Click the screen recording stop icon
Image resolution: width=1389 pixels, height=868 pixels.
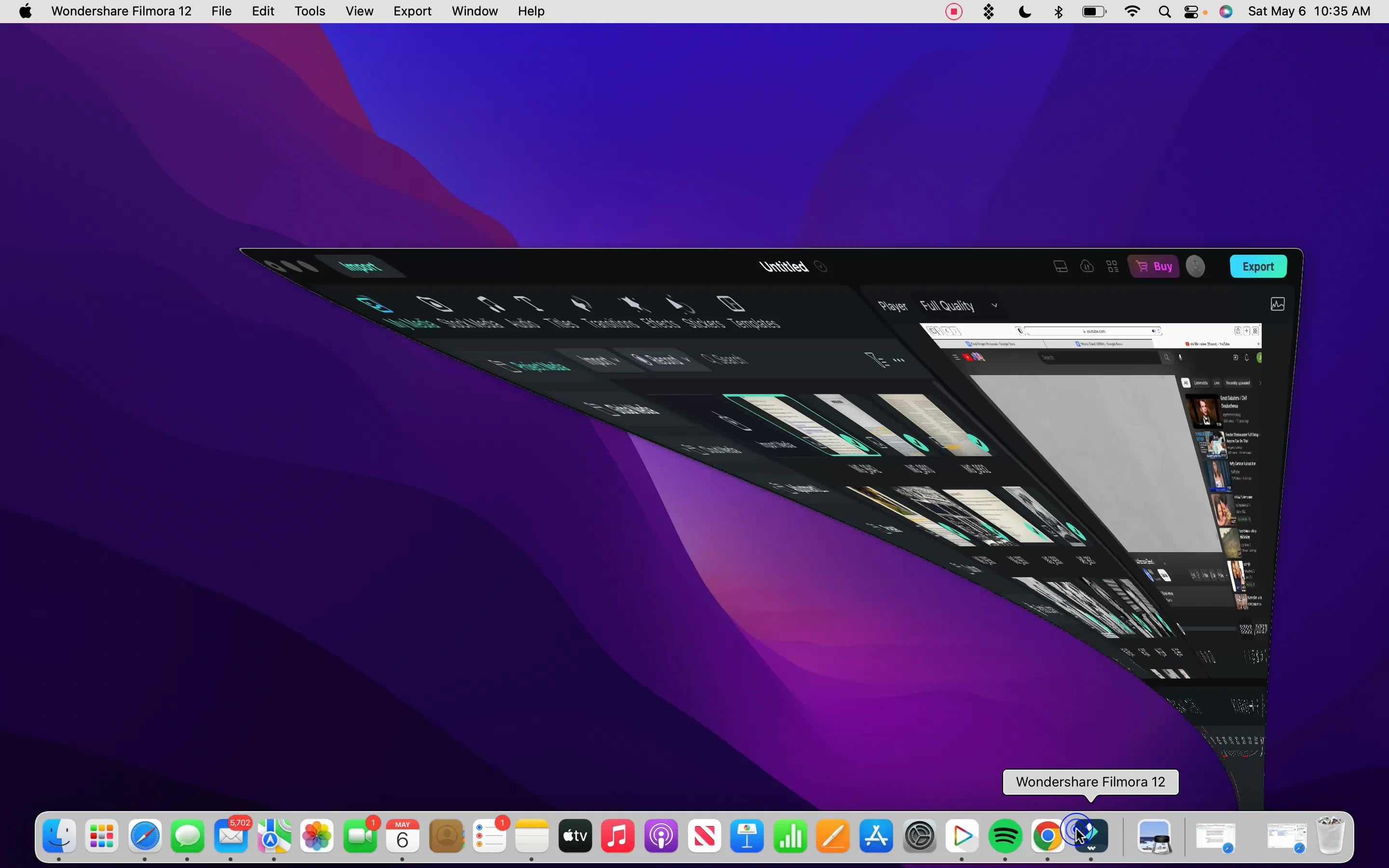click(954, 12)
